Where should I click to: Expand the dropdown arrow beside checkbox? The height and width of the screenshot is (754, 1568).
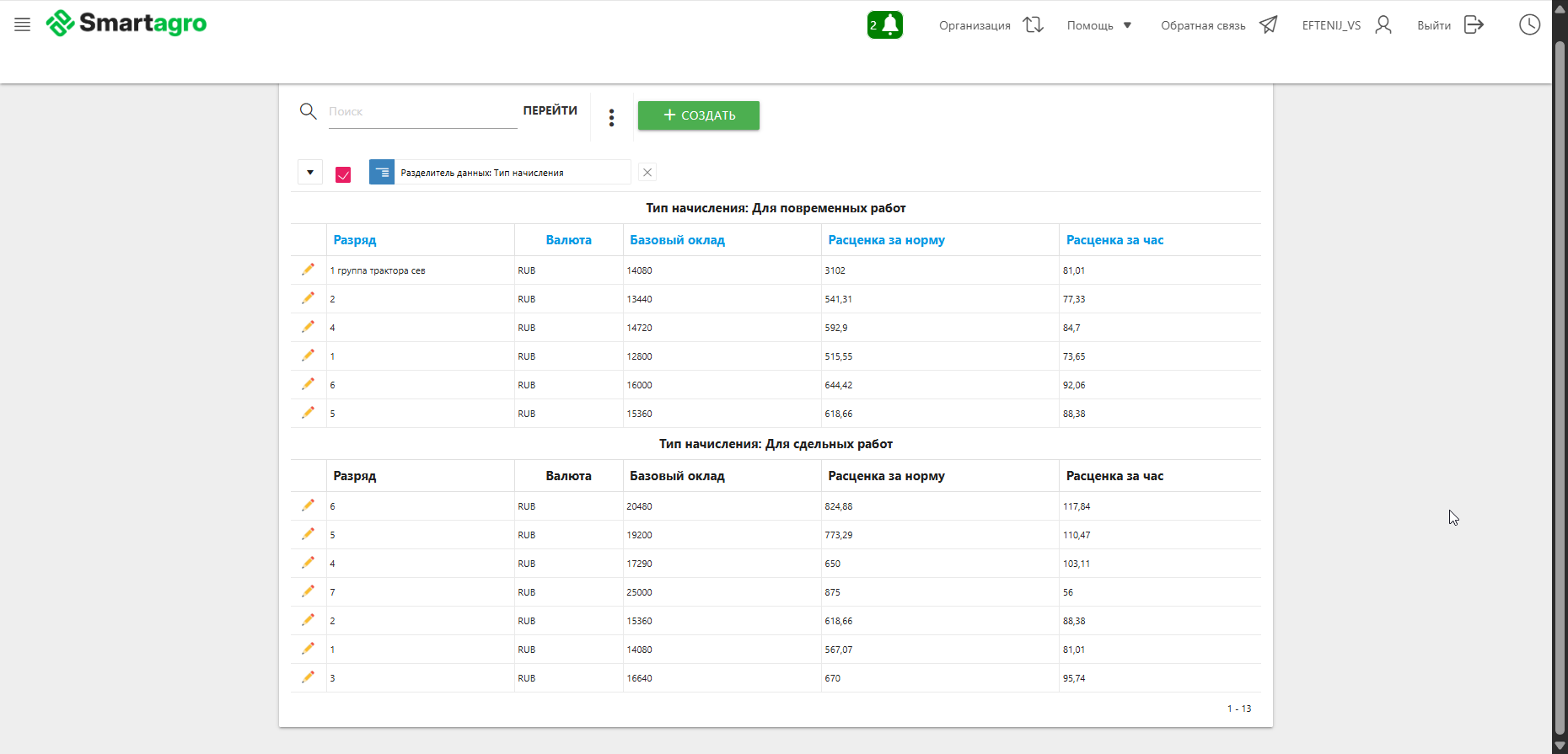(x=310, y=173)
